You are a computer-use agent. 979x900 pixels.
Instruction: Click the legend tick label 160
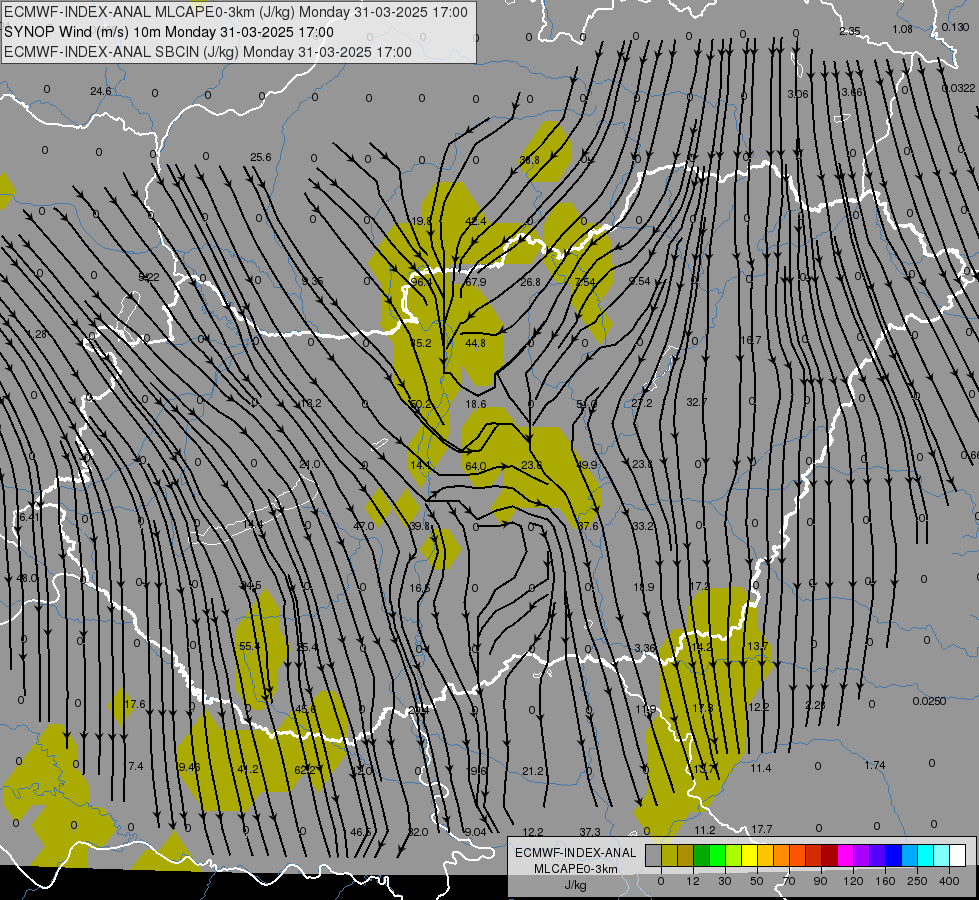885,881
